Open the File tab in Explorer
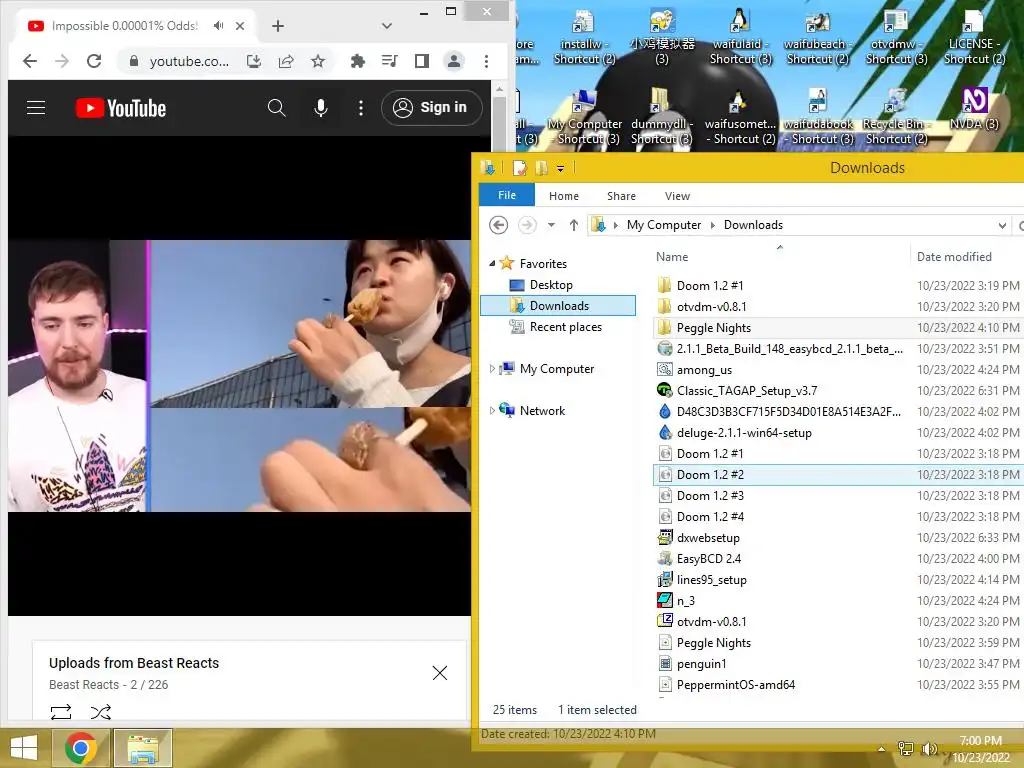Viewport: 1024px width, 768px height. pos(507,195)
